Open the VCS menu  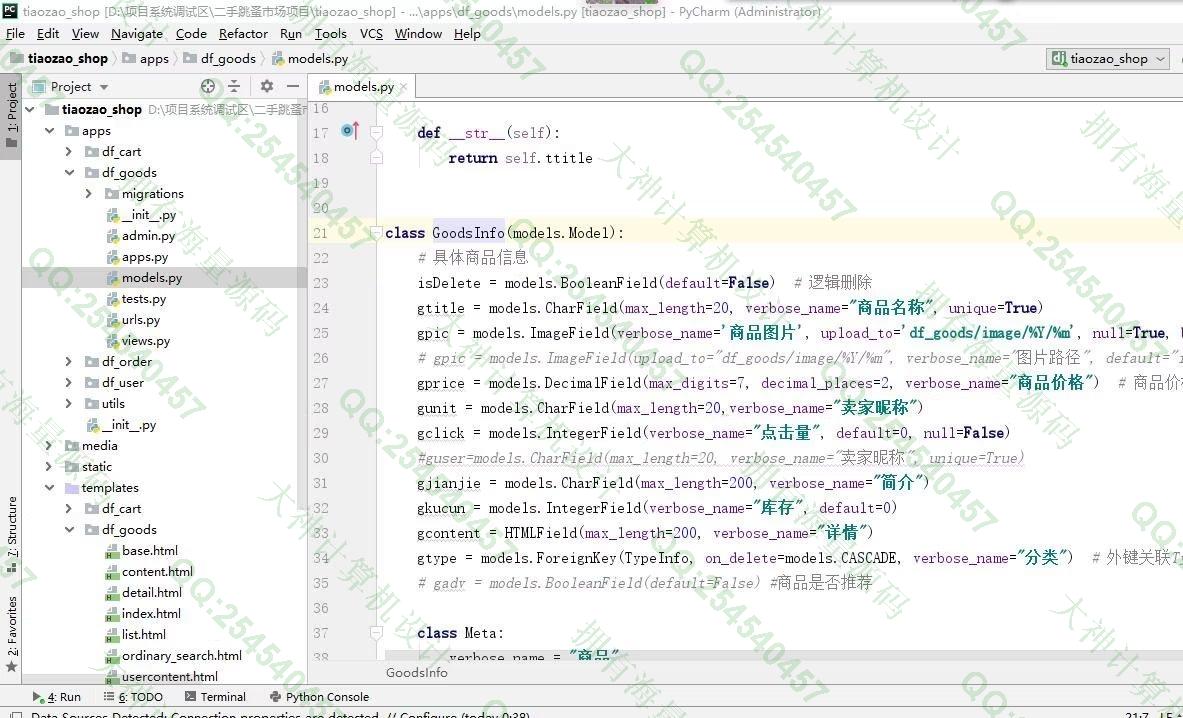[x=371, y=33]
